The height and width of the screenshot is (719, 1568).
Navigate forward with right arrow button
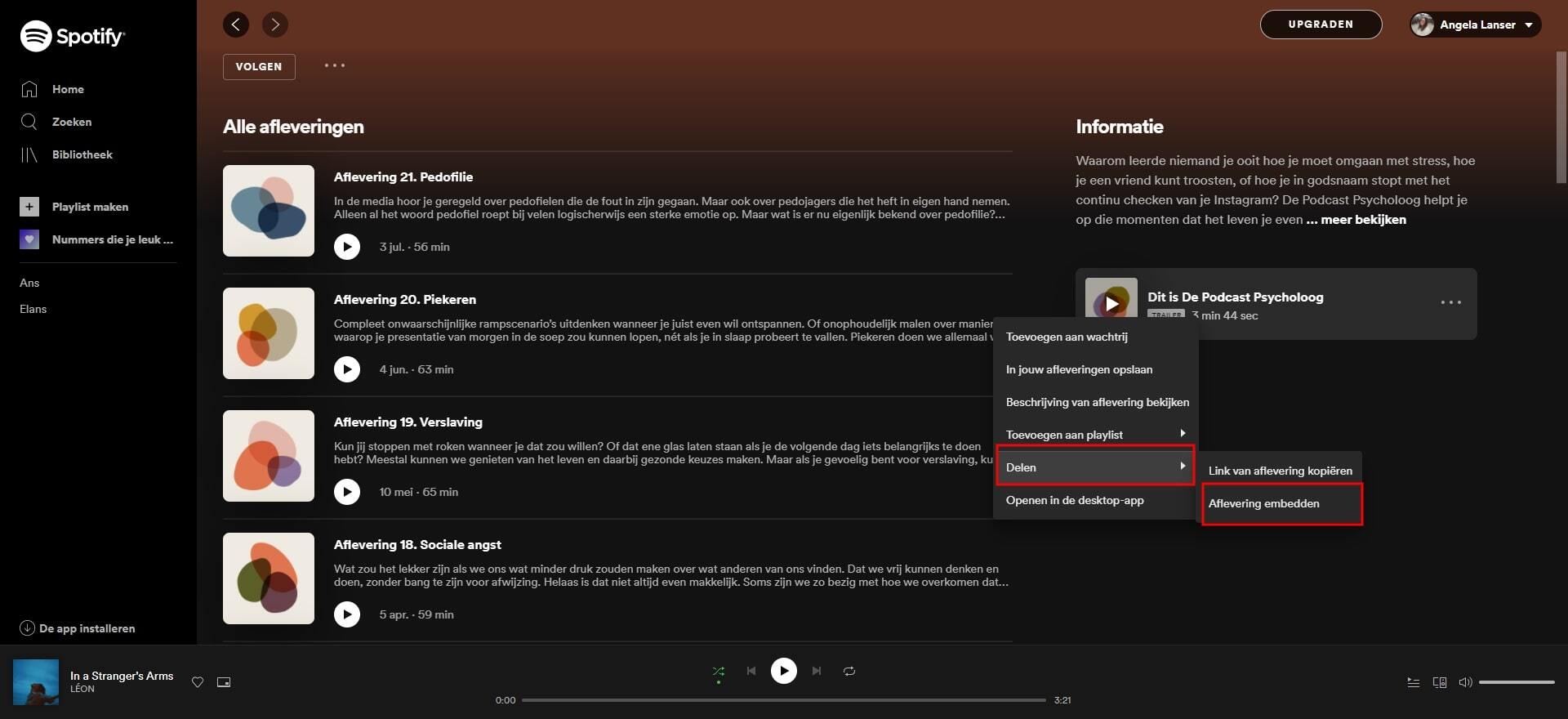coord(275,25)
